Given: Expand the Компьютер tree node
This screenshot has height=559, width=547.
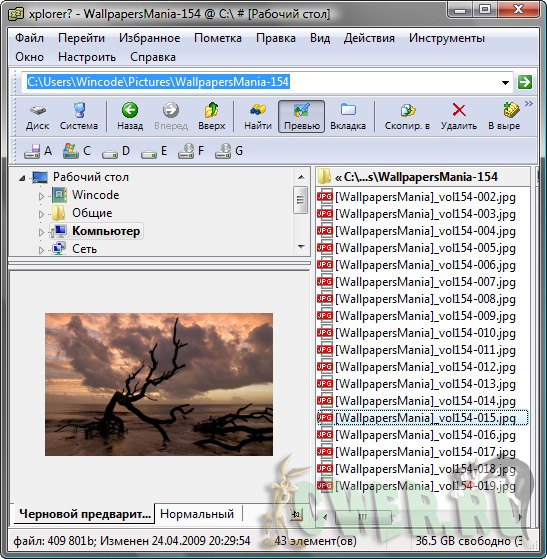Looking at the screenshot, I should pos(41,232).
